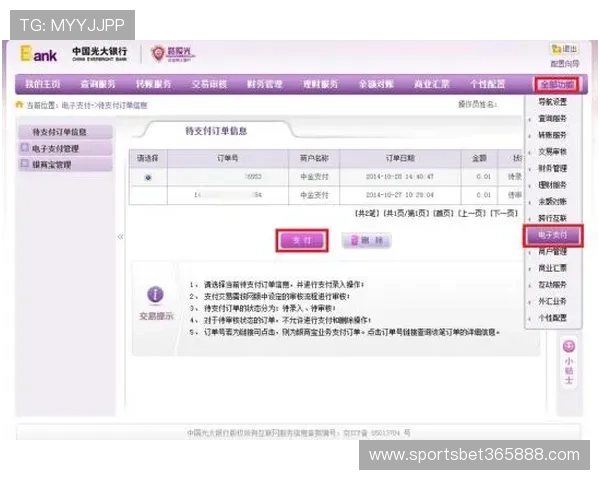Click order date 2014-10-27 10:29:04 cell

[399, 195]
